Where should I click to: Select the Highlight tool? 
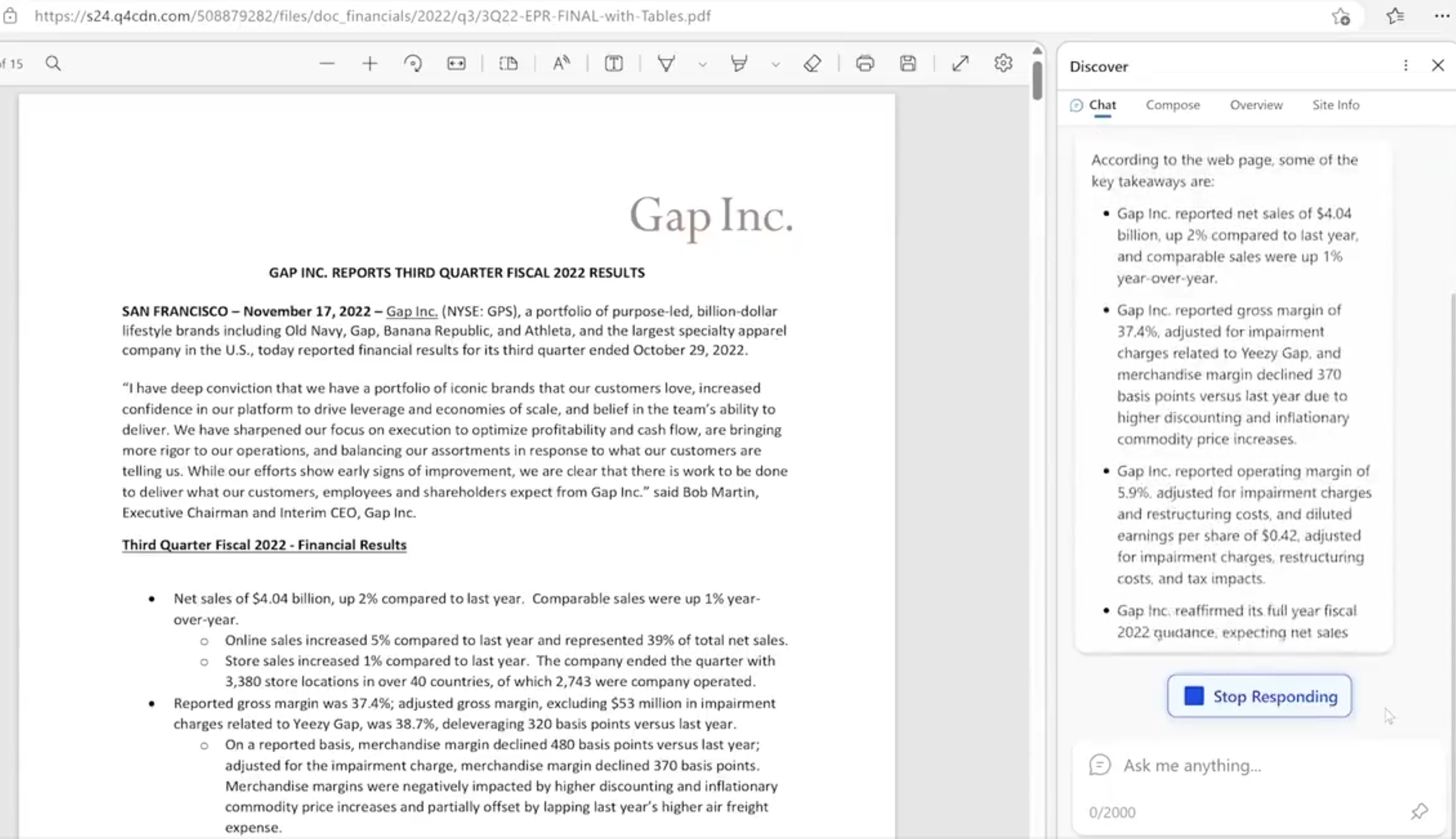(740, 64)
